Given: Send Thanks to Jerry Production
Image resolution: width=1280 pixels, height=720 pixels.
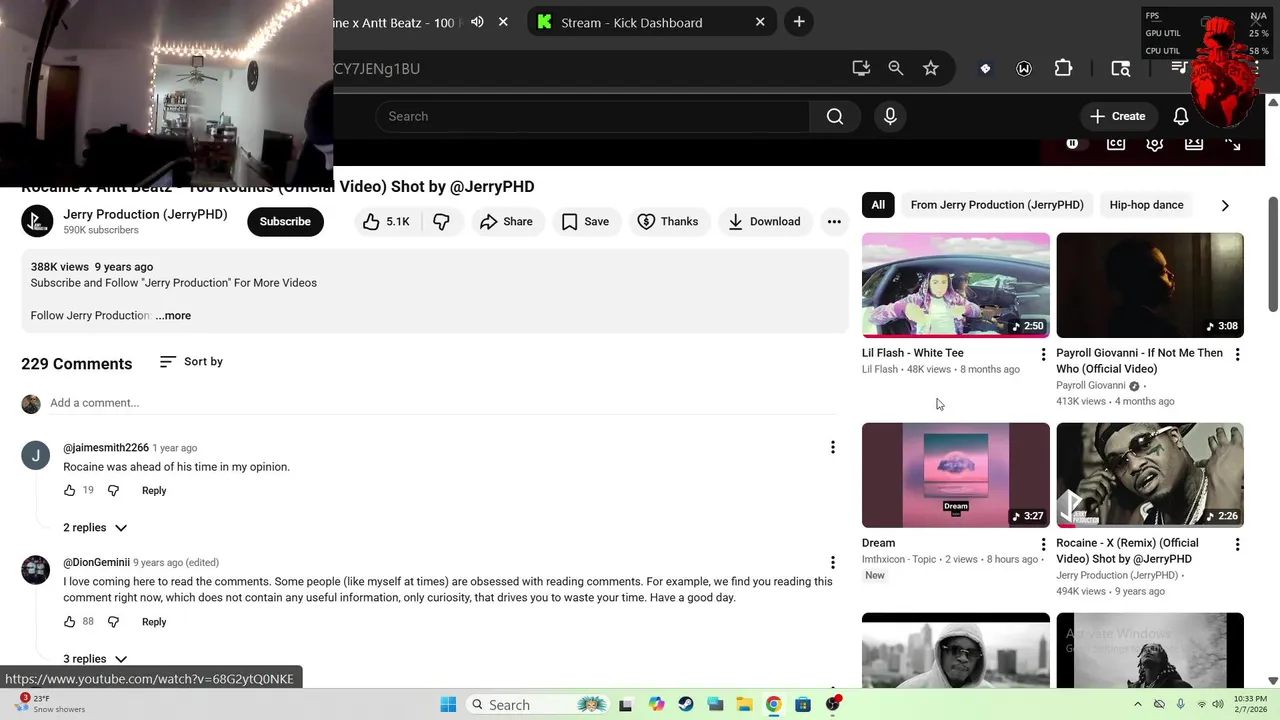Looking at the screenshot, I should [668, 222].
